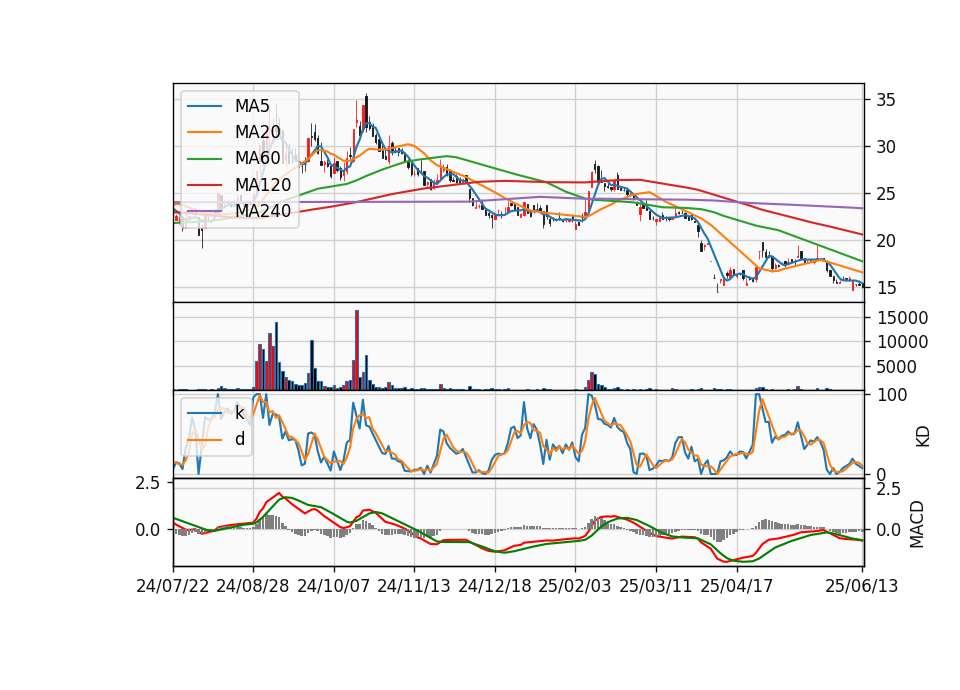
Task: Click the MACD axis title
Action: tap(917, 524)
